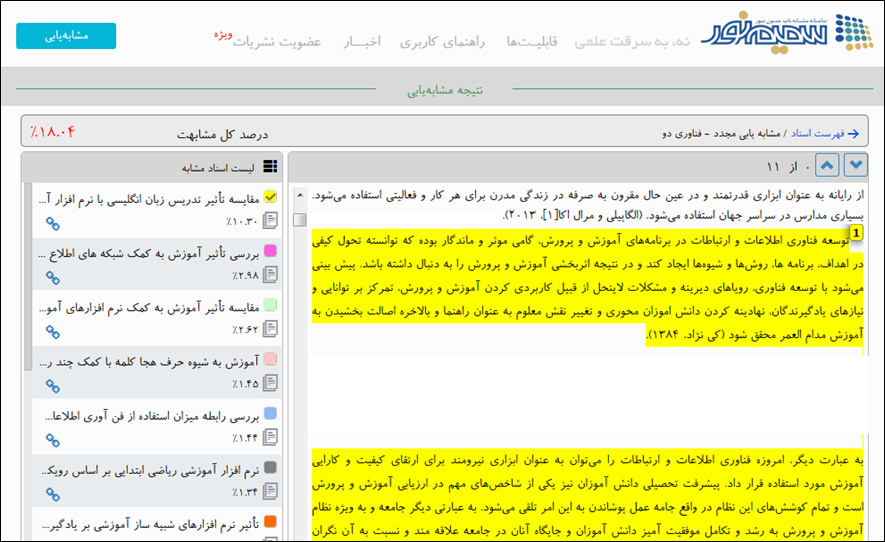This screenshot has width=885, height=542.
Task: Click breadcrumb text مشابه یابی مجدد - فناوری دو
Action: click(721, 133)
